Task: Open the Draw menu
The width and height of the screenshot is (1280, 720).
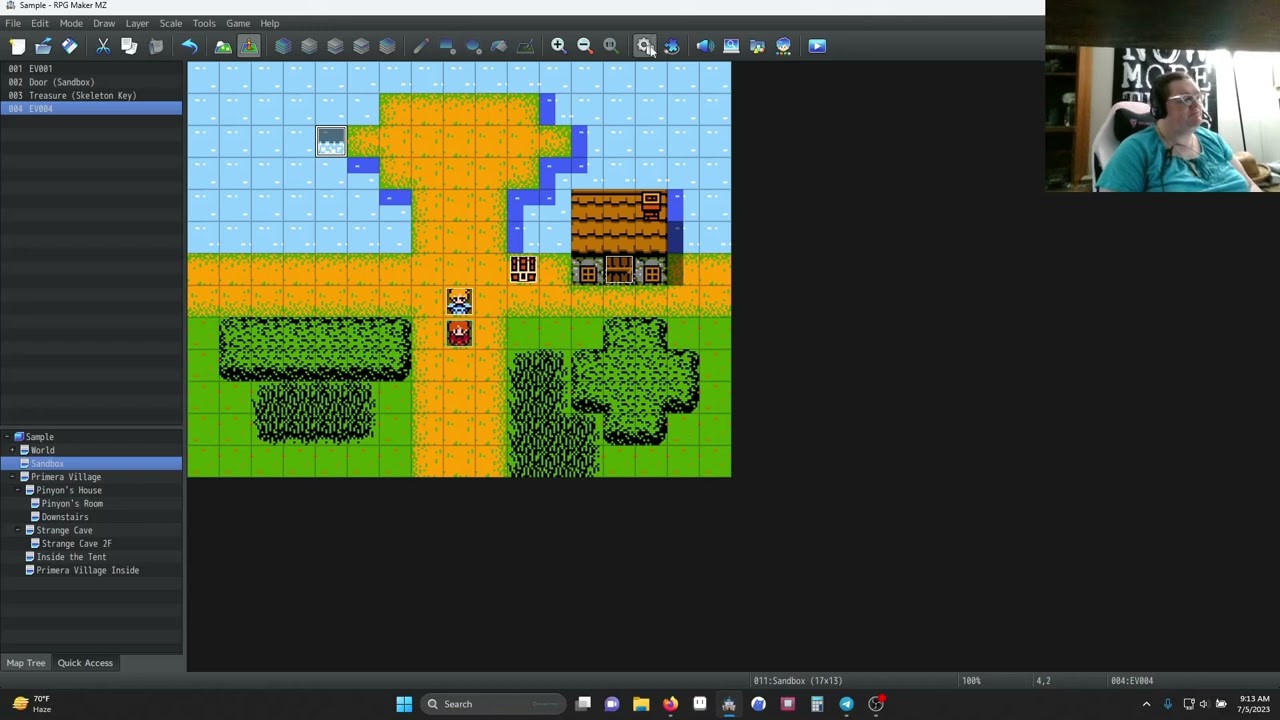Action: pos(104,23)
